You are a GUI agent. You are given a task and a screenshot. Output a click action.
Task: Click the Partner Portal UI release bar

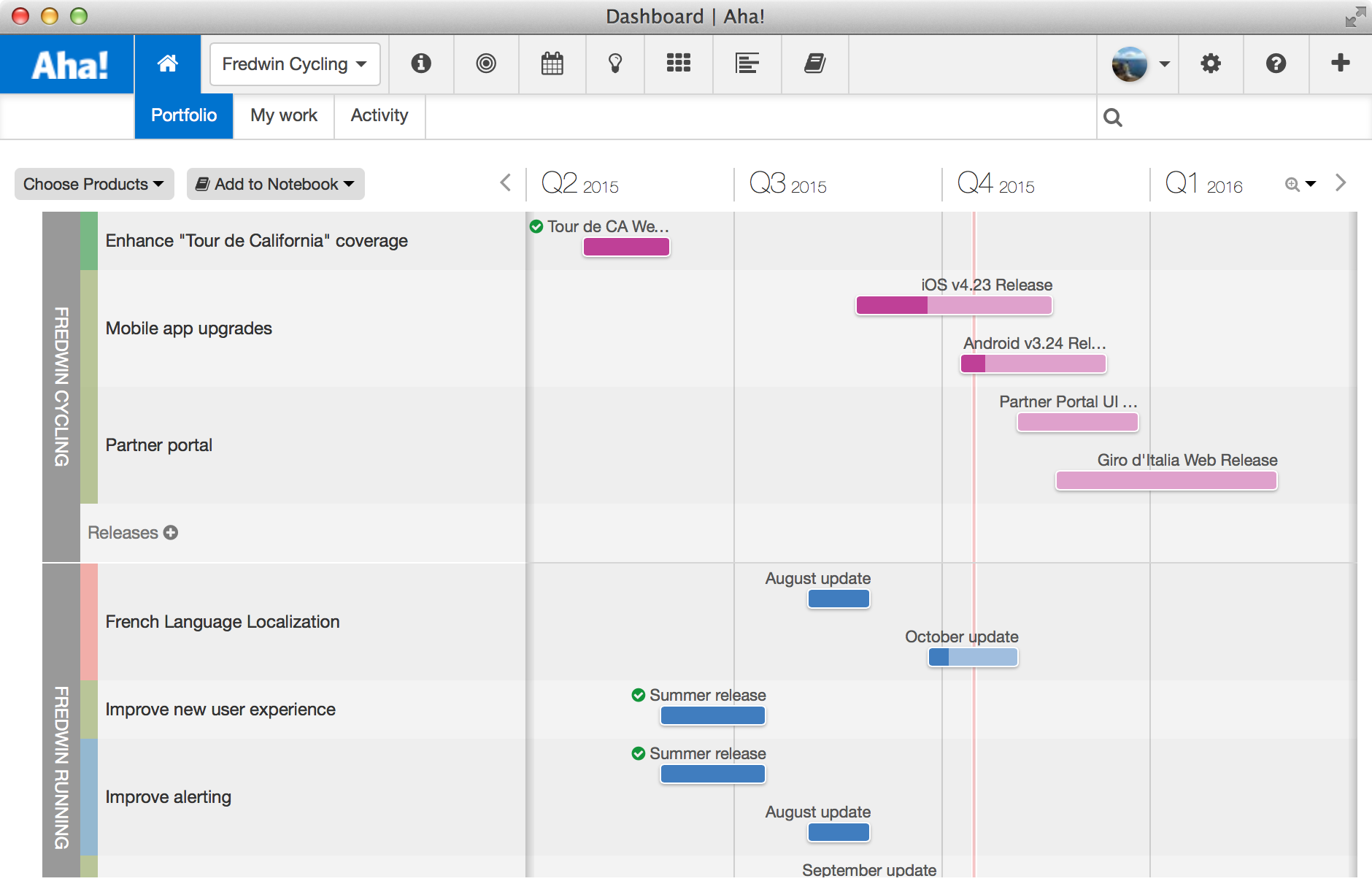click(1078, 422)
